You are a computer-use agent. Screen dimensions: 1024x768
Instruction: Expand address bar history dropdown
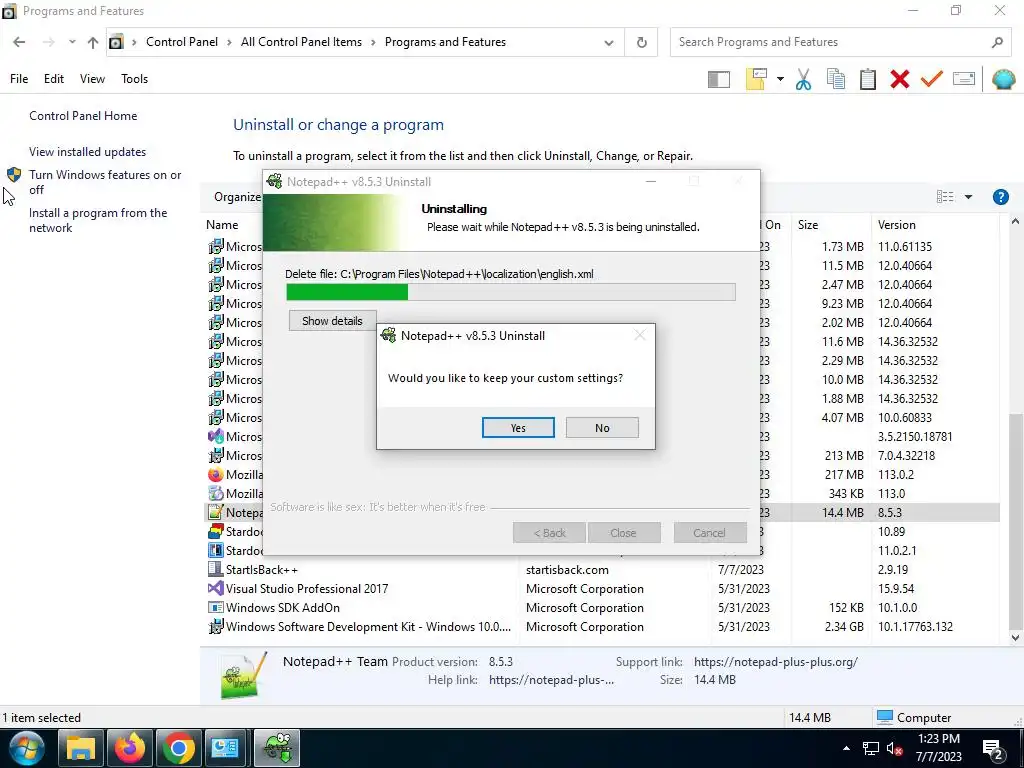(609, 42)
